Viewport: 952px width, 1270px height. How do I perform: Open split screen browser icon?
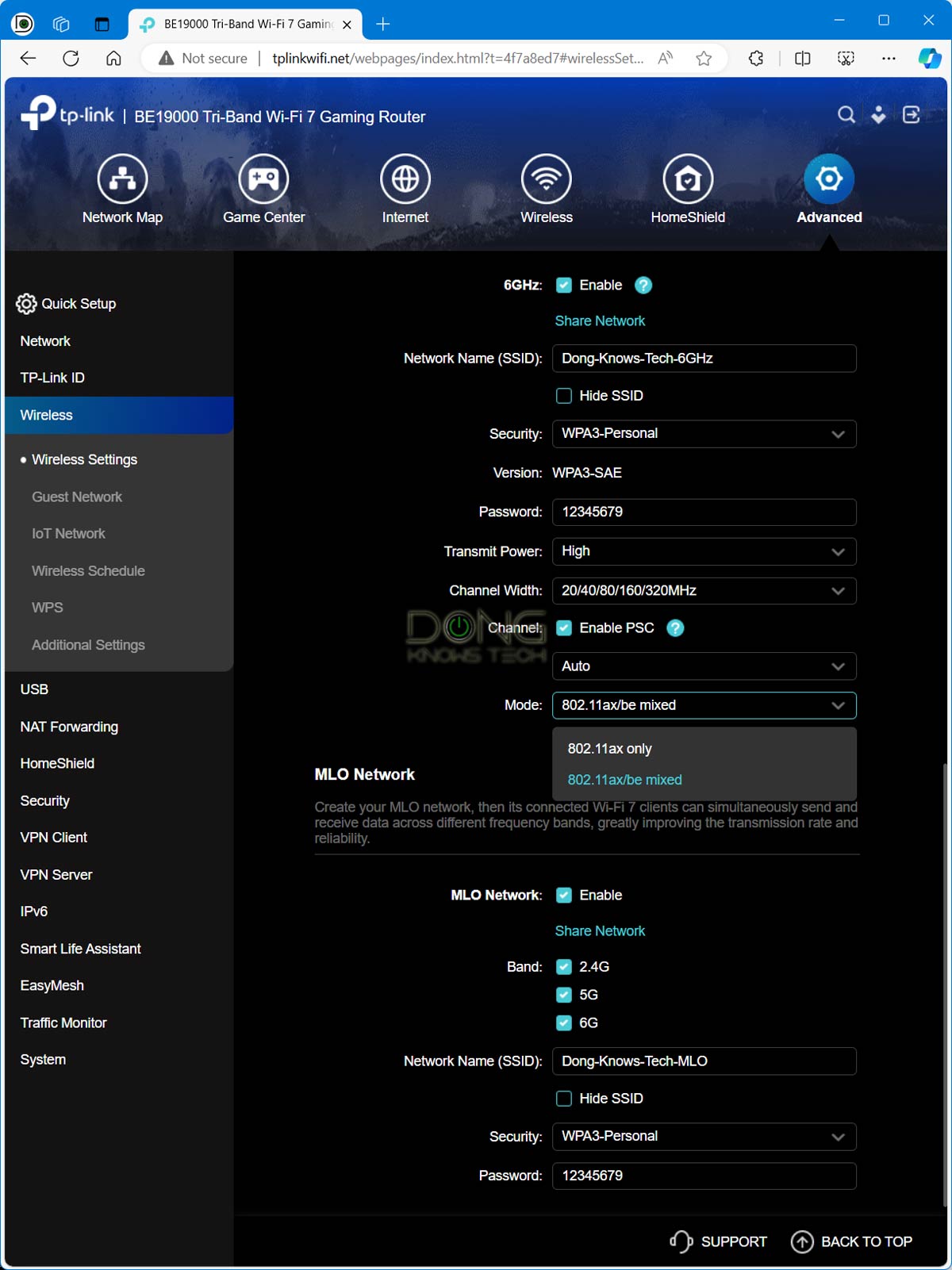[802, 58]
